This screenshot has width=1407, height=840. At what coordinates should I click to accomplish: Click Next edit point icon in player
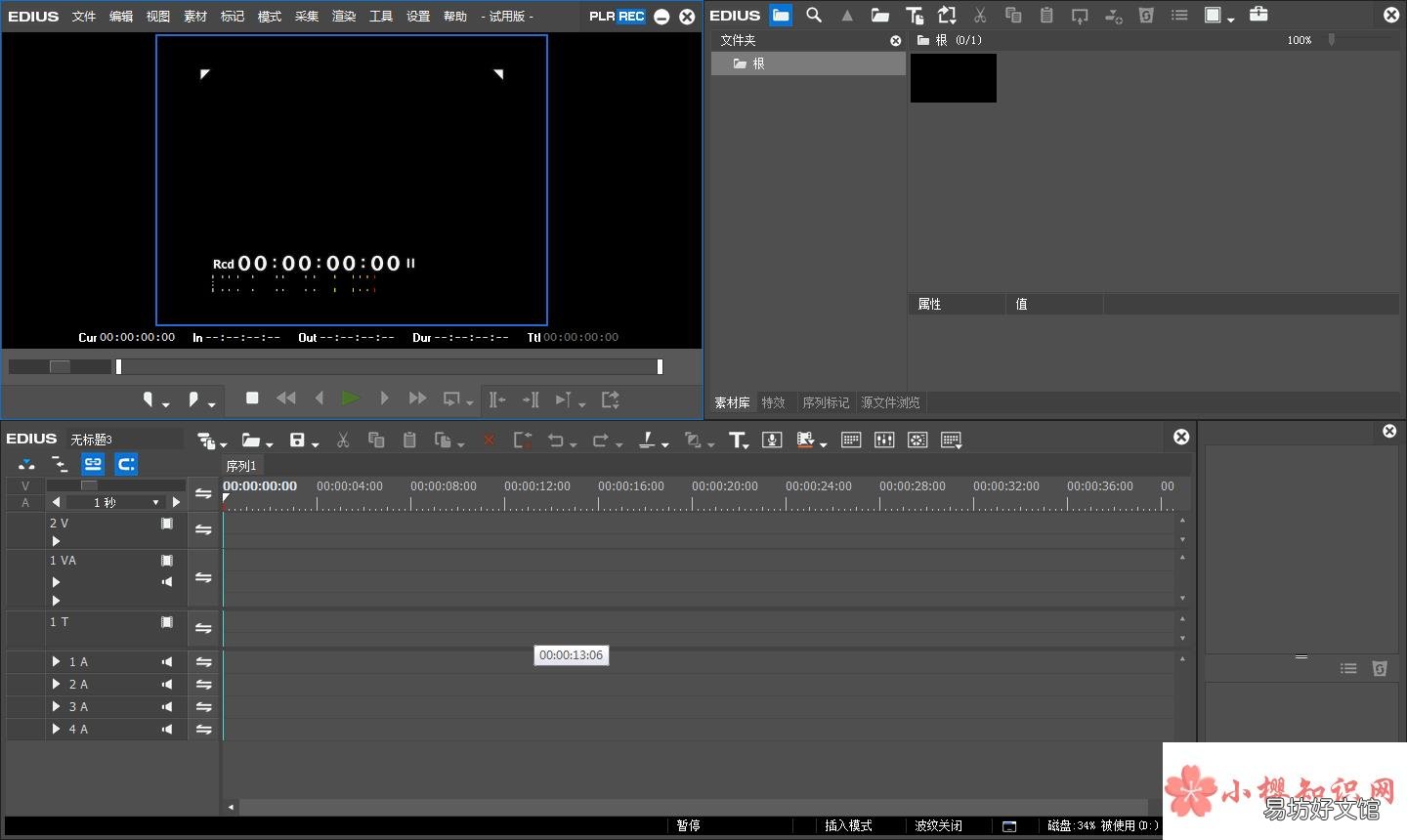[531, 399]
